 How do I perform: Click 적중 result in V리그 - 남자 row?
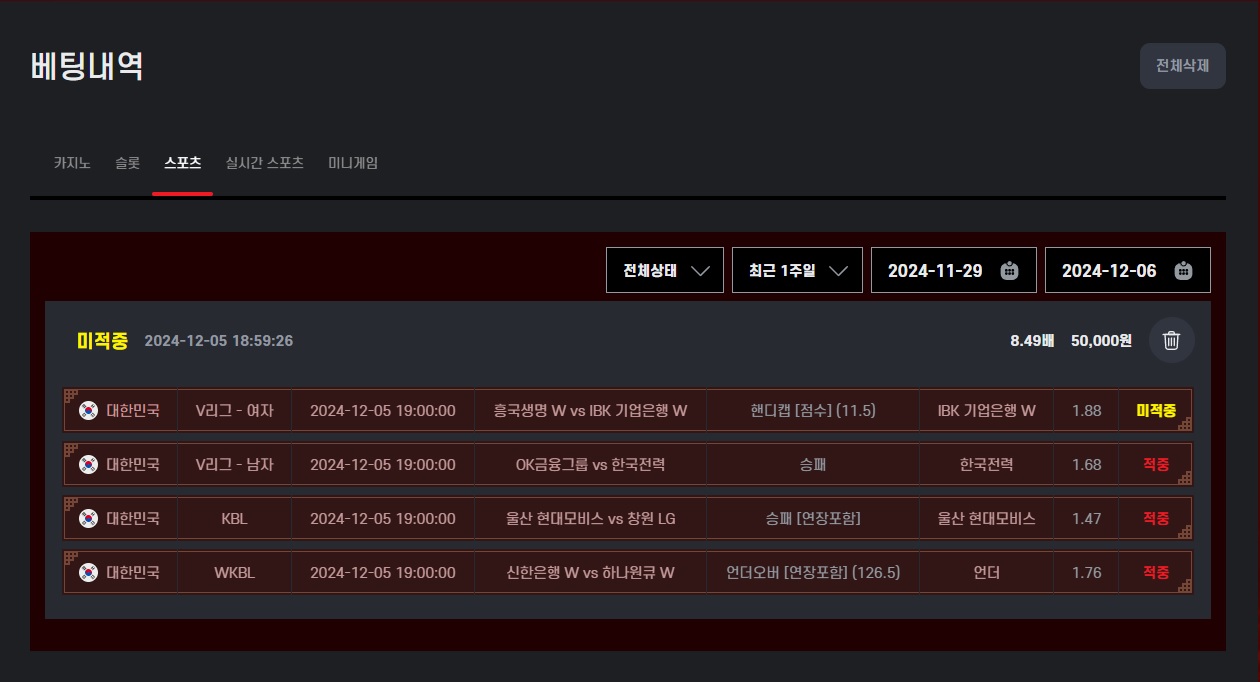[1156, 464]
